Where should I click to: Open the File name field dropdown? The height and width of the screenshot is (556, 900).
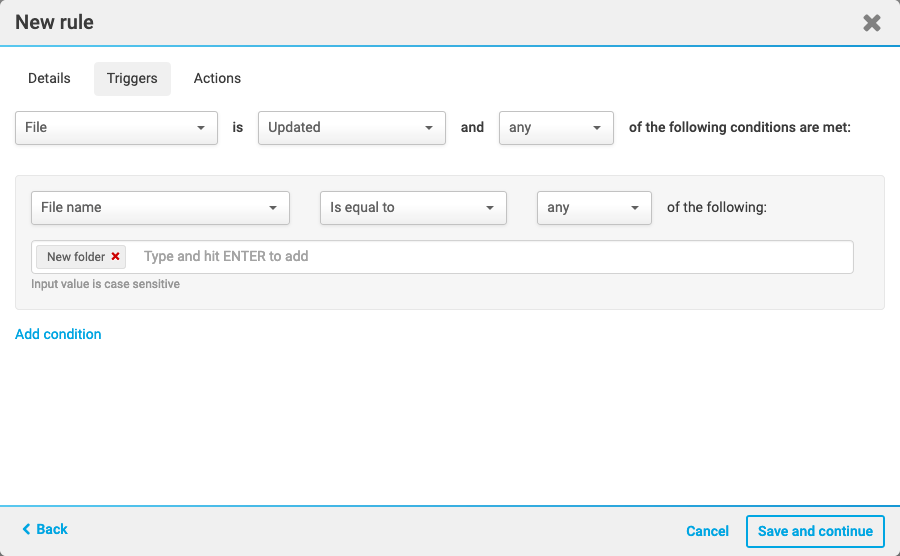click(160, 208)
